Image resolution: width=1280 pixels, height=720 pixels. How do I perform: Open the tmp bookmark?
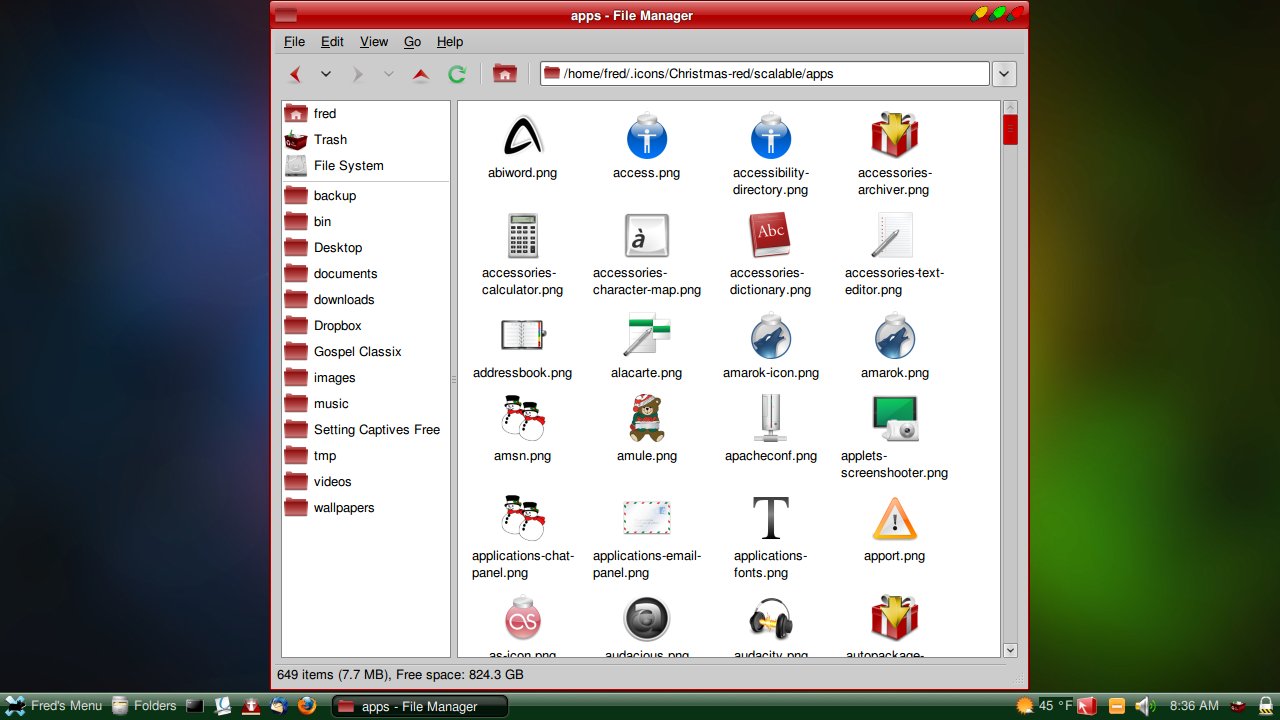click(366, 456)
